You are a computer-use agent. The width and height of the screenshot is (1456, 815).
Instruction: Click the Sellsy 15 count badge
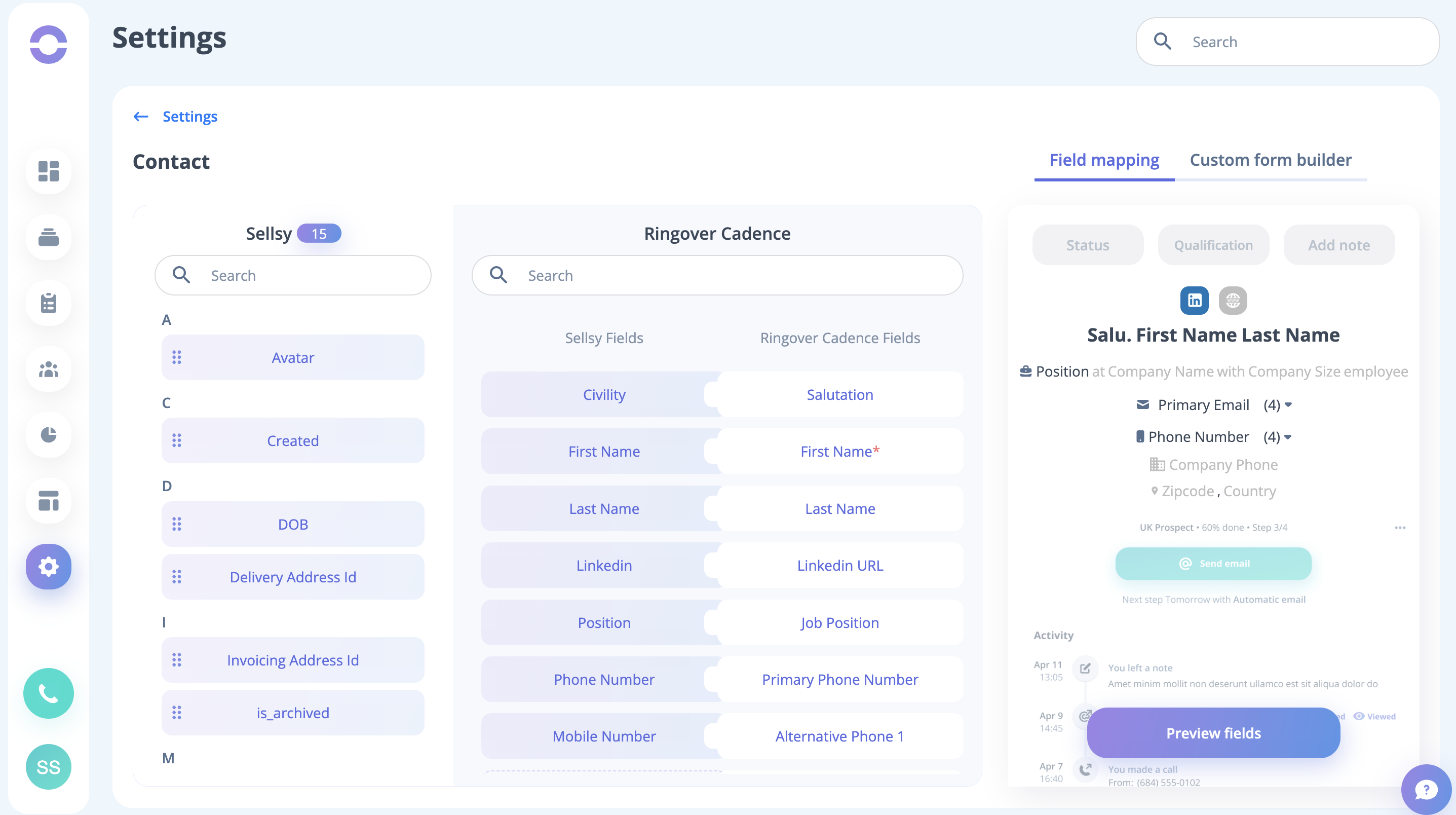(x=319, y=233)
